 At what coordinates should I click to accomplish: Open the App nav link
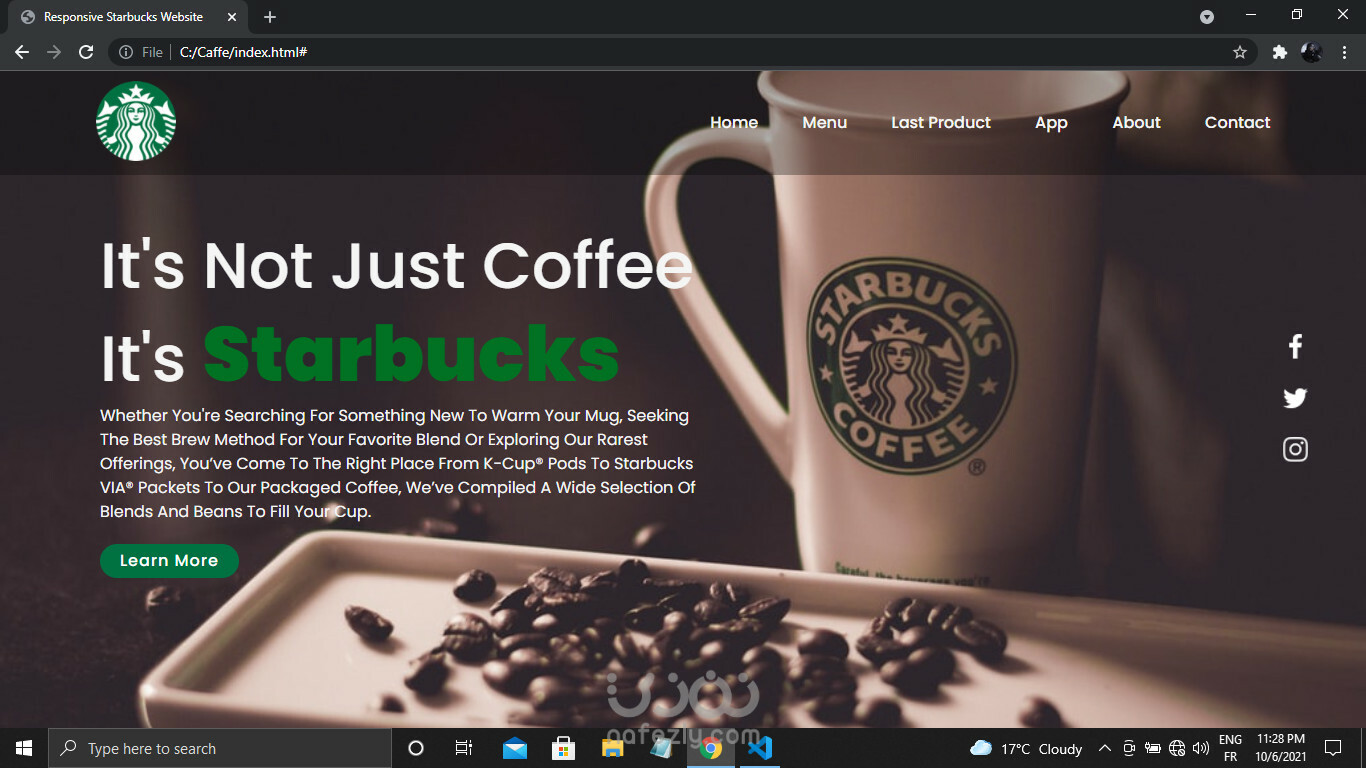point(1051,123)
